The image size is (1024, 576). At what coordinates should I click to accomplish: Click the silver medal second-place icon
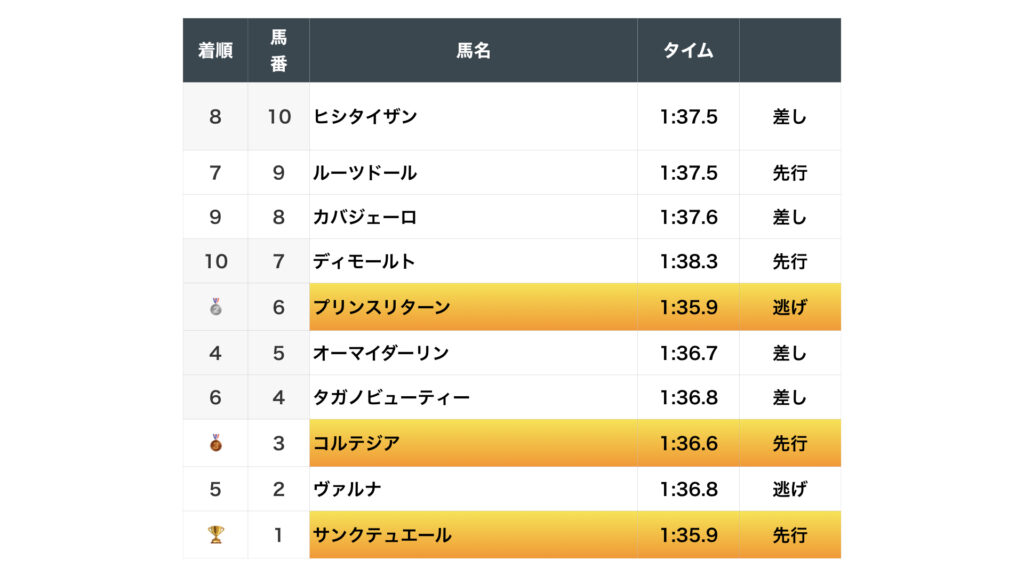tap(215, 307)
